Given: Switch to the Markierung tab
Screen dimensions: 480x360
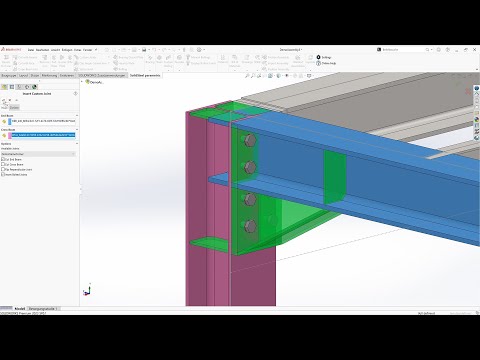Looking at the screenshot, I should point(49,76).
